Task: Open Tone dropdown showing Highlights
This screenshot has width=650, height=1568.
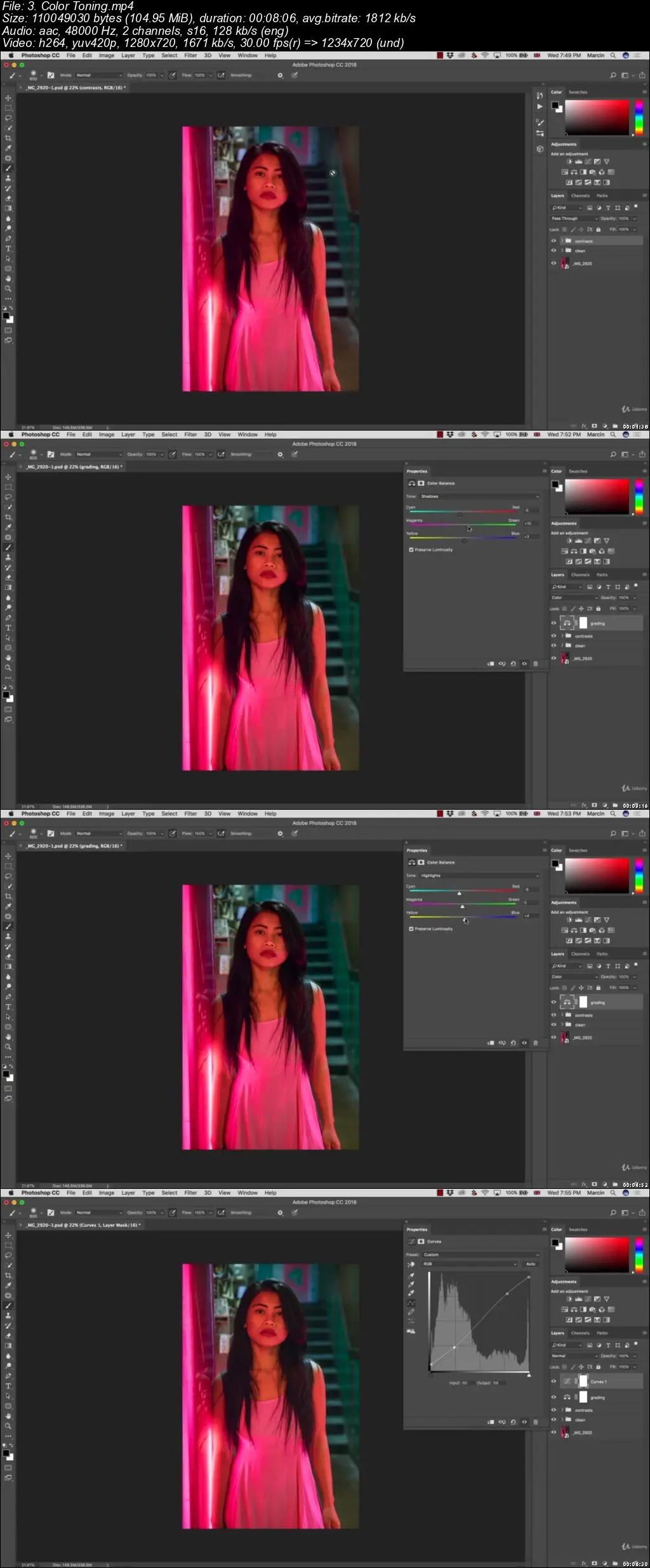Action: click(x=479, y=875)
